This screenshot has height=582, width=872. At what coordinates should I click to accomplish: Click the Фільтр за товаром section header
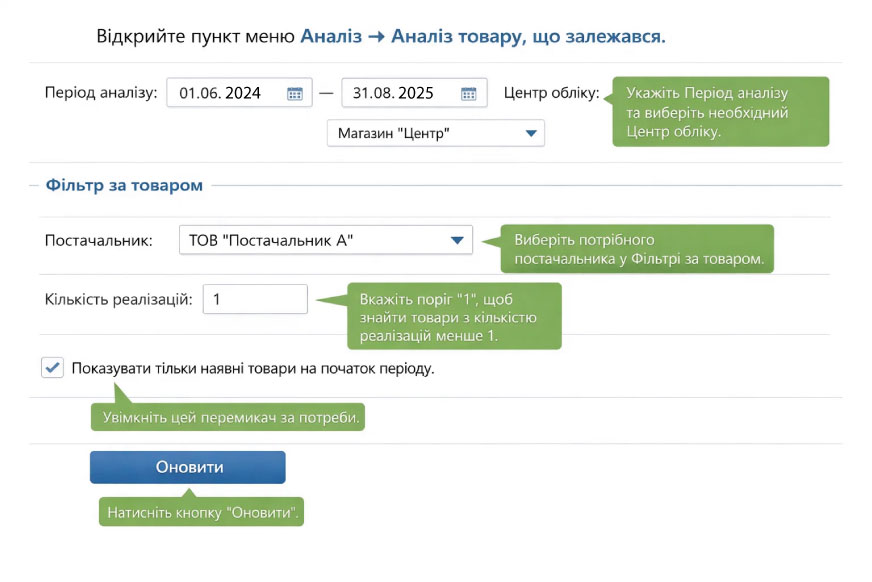point(124,185)
